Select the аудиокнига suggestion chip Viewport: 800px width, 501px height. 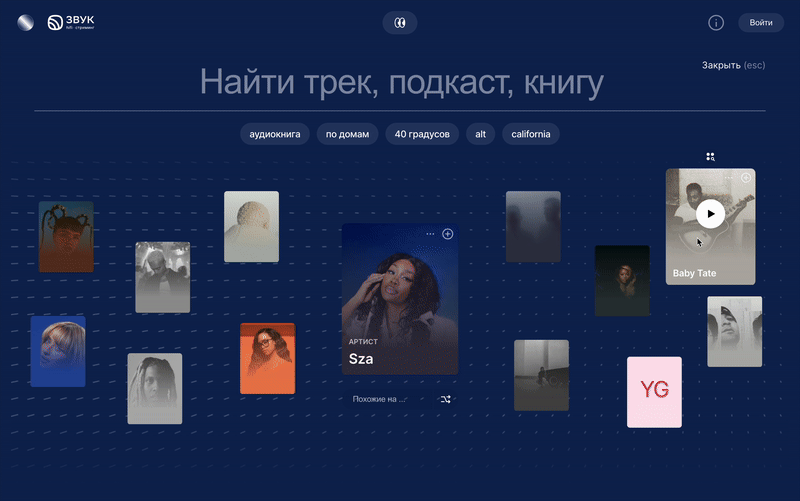tap(274, 134)
